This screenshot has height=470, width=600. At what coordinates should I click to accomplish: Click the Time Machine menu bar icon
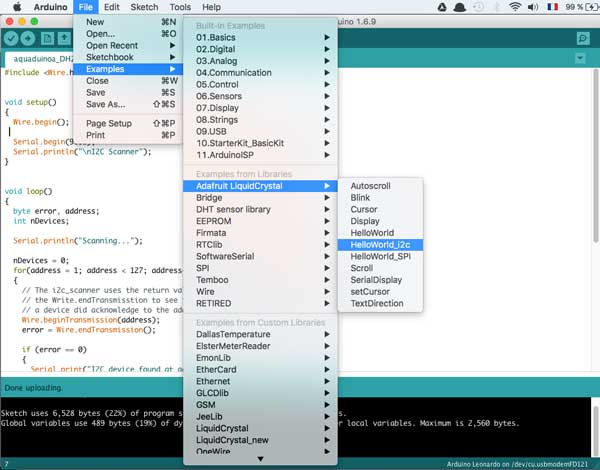click(478, 7)
